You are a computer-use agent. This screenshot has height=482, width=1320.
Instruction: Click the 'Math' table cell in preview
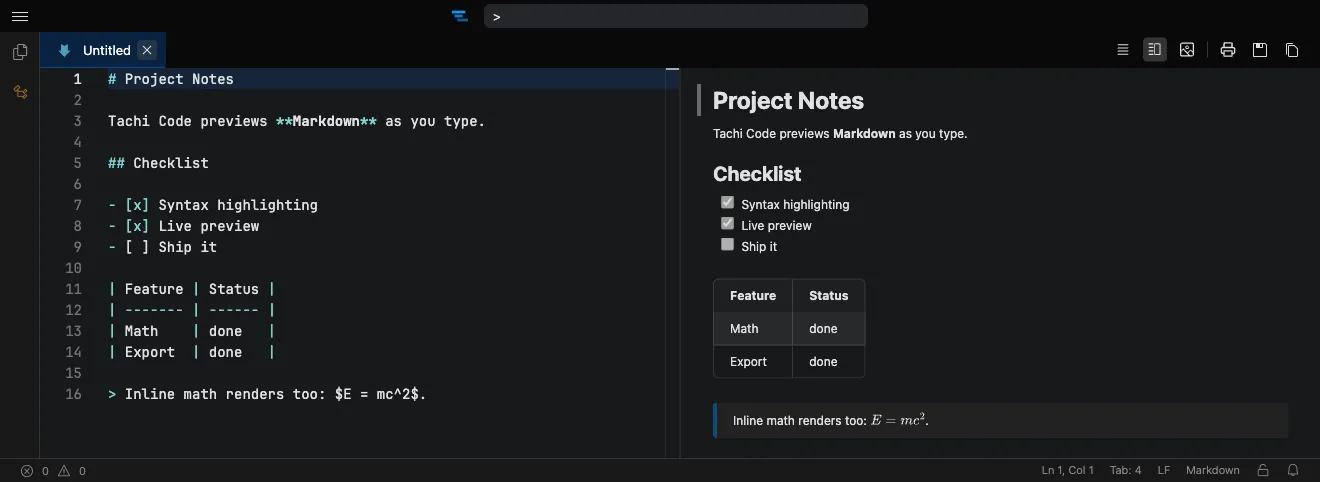pyautogui.click(x=753, y=329)
